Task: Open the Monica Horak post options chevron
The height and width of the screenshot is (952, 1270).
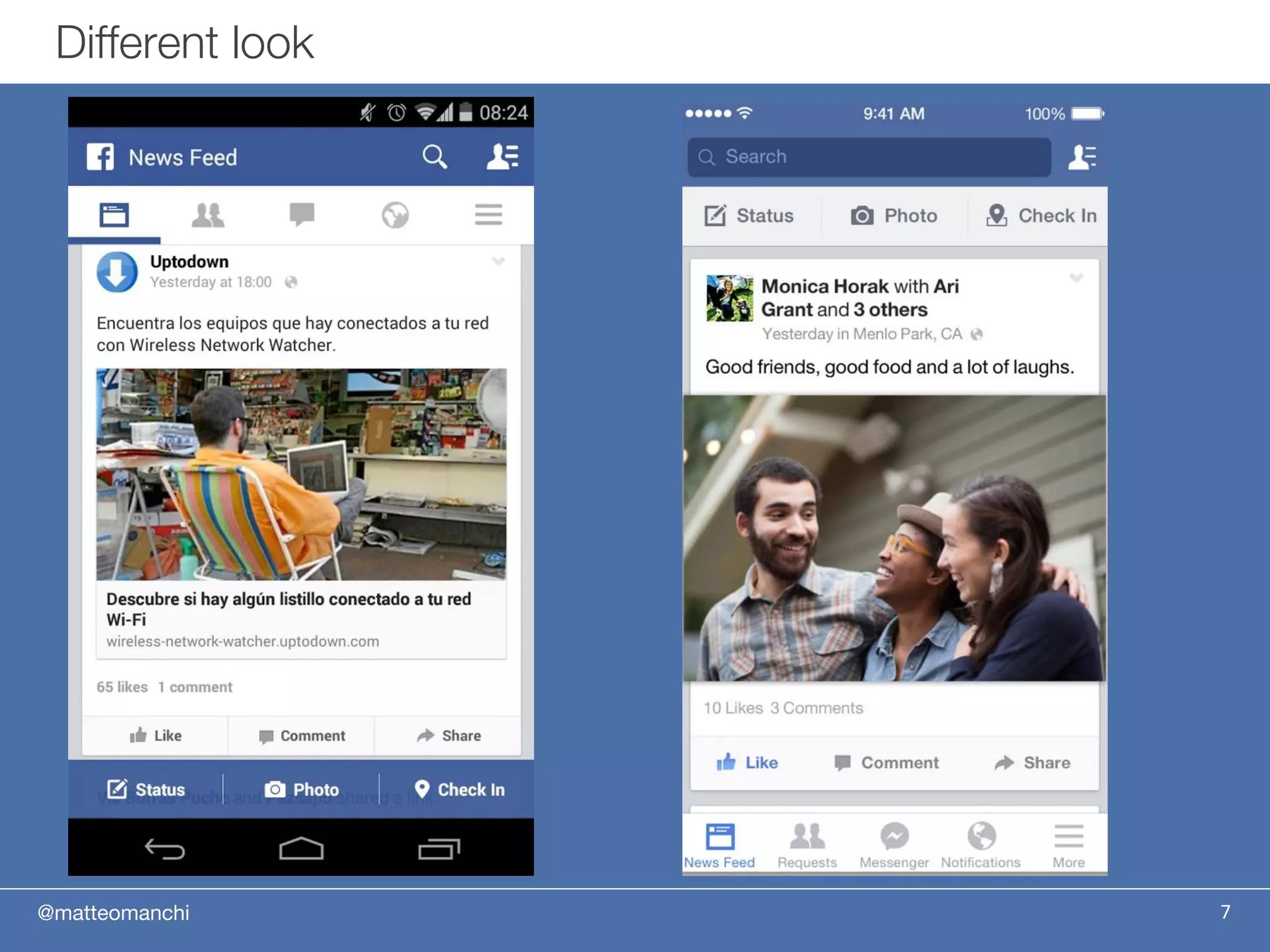Action: pyautogui.click(x=1076, y=278)
